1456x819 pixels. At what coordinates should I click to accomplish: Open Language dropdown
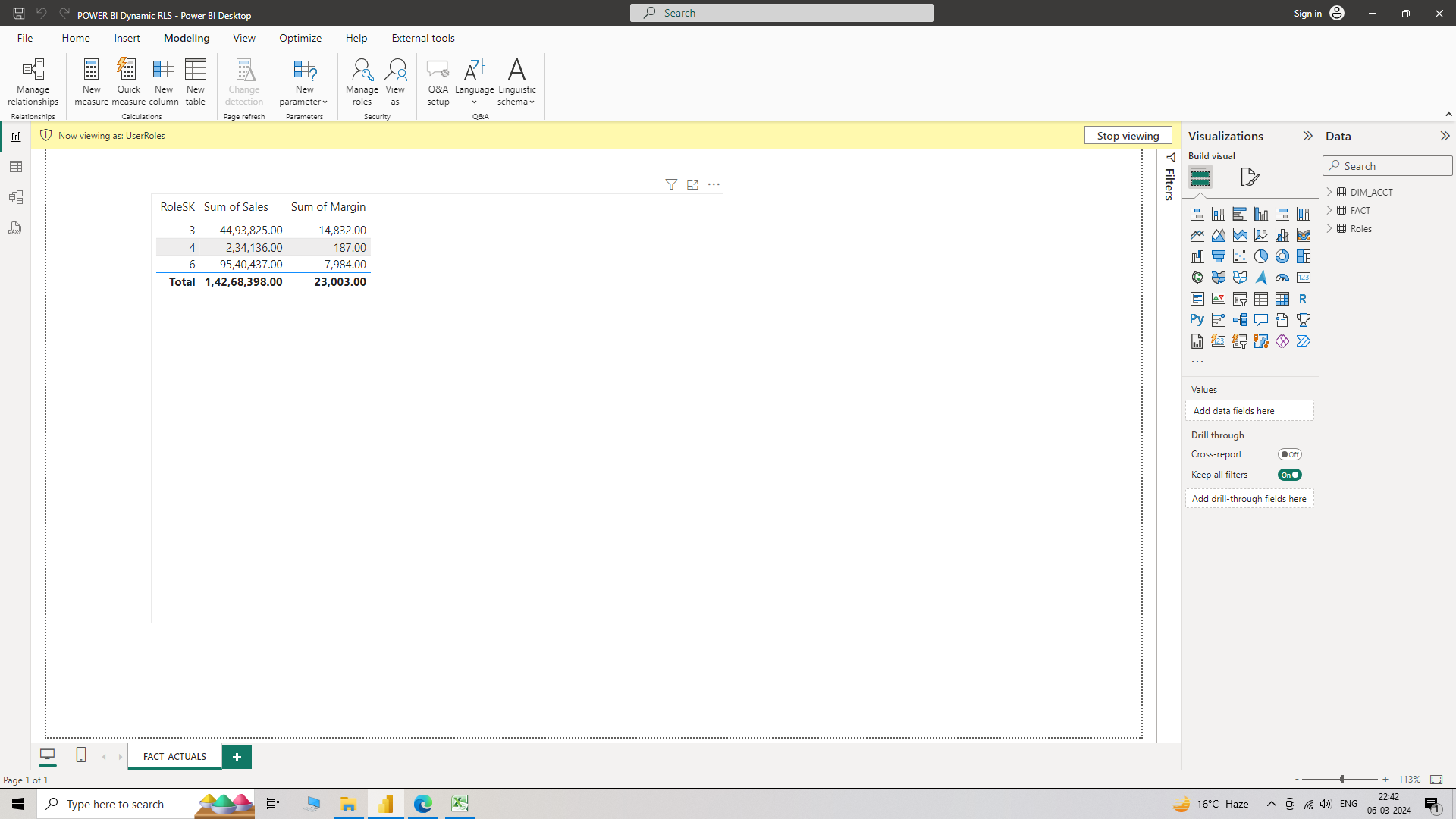pos(474,82)
